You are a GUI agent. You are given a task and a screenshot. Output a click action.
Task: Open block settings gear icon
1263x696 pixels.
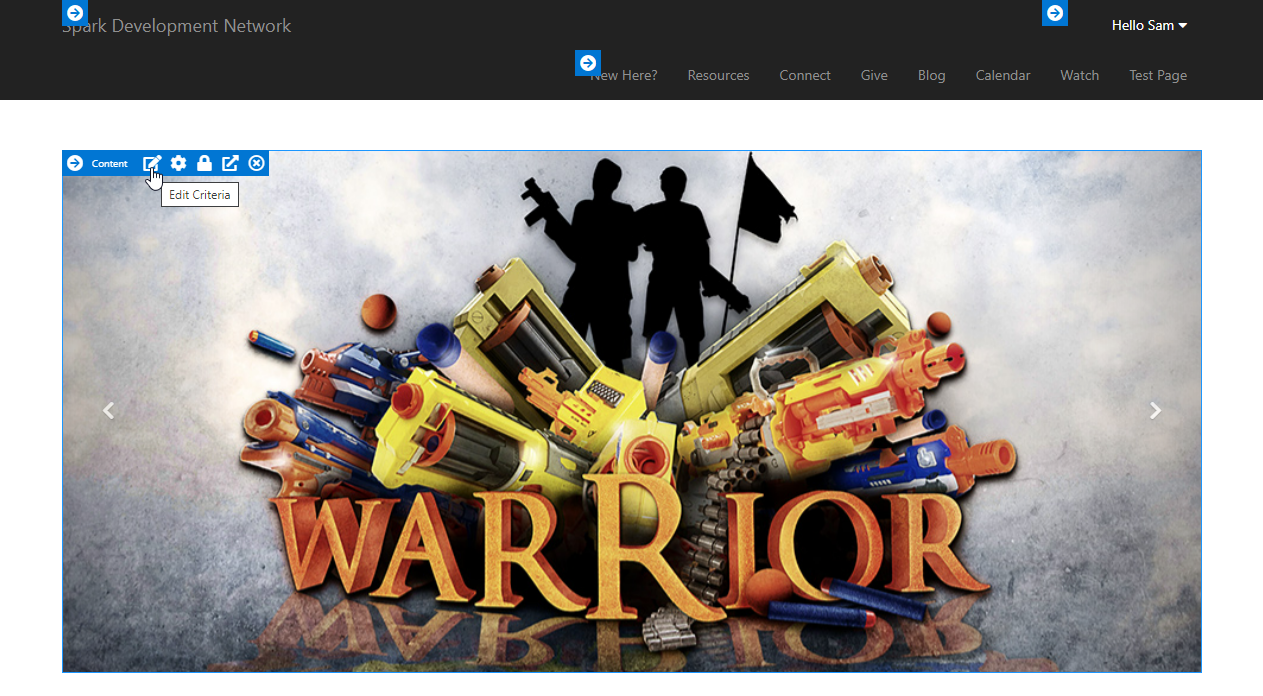point(178,163)
